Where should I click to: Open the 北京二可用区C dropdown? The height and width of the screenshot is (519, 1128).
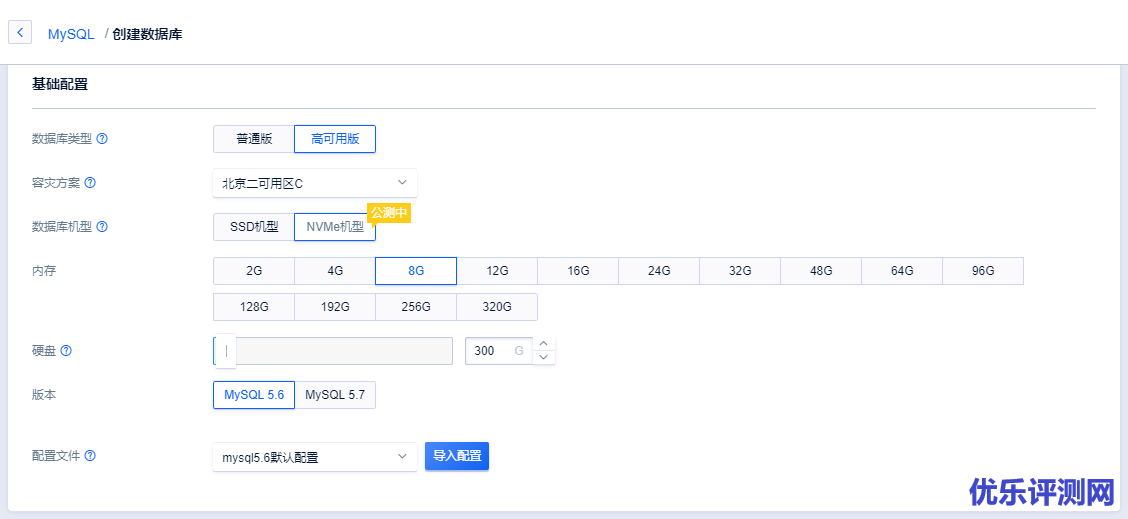[315, 183]
